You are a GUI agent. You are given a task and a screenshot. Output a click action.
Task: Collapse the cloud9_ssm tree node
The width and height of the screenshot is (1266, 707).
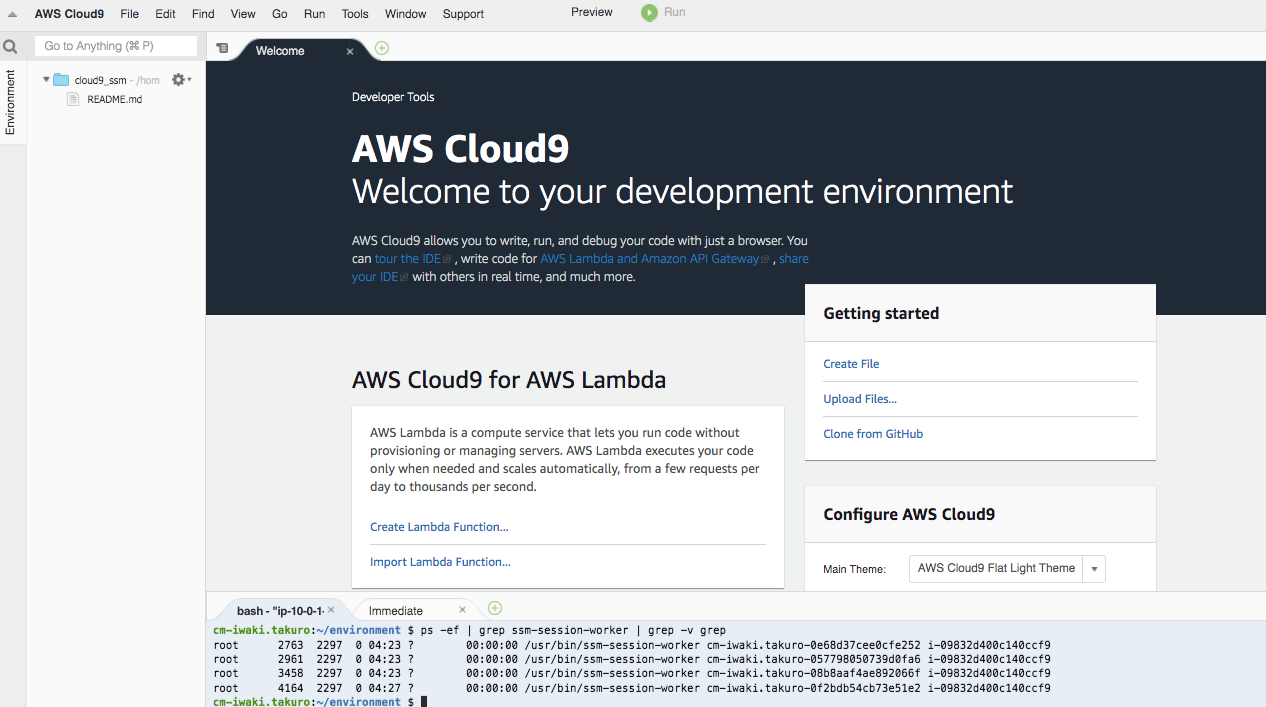(x=45, y=79)
